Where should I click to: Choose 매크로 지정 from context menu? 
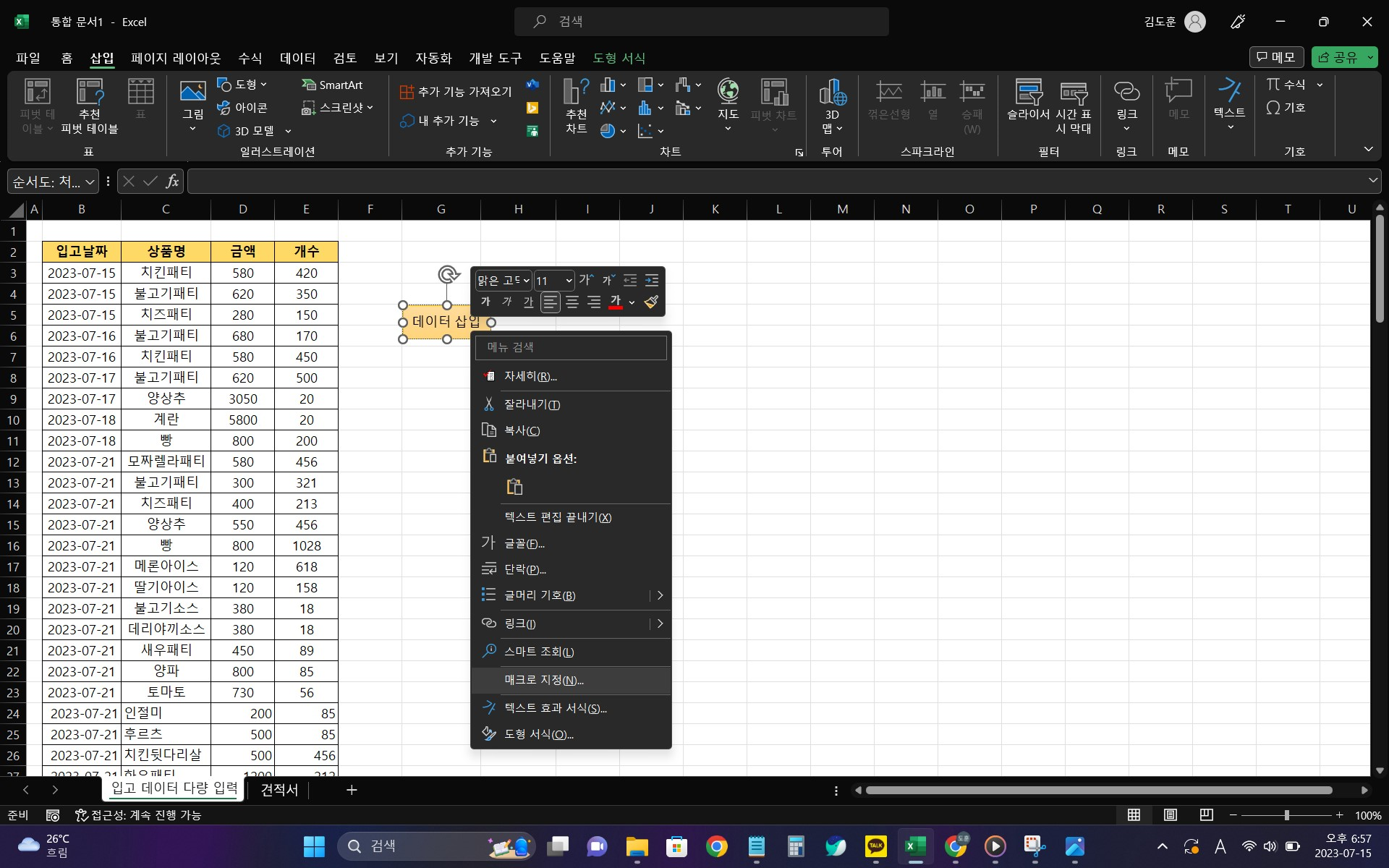544,680
